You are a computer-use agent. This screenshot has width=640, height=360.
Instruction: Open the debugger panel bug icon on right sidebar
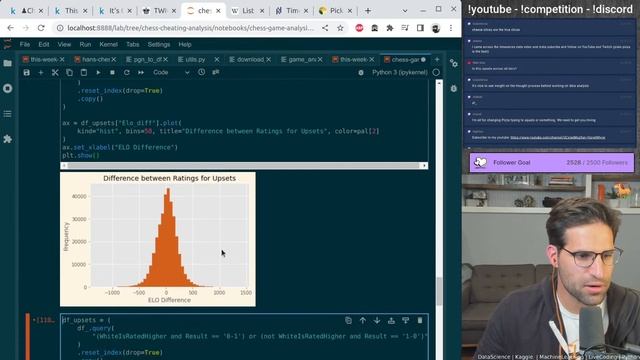(453, 89)
